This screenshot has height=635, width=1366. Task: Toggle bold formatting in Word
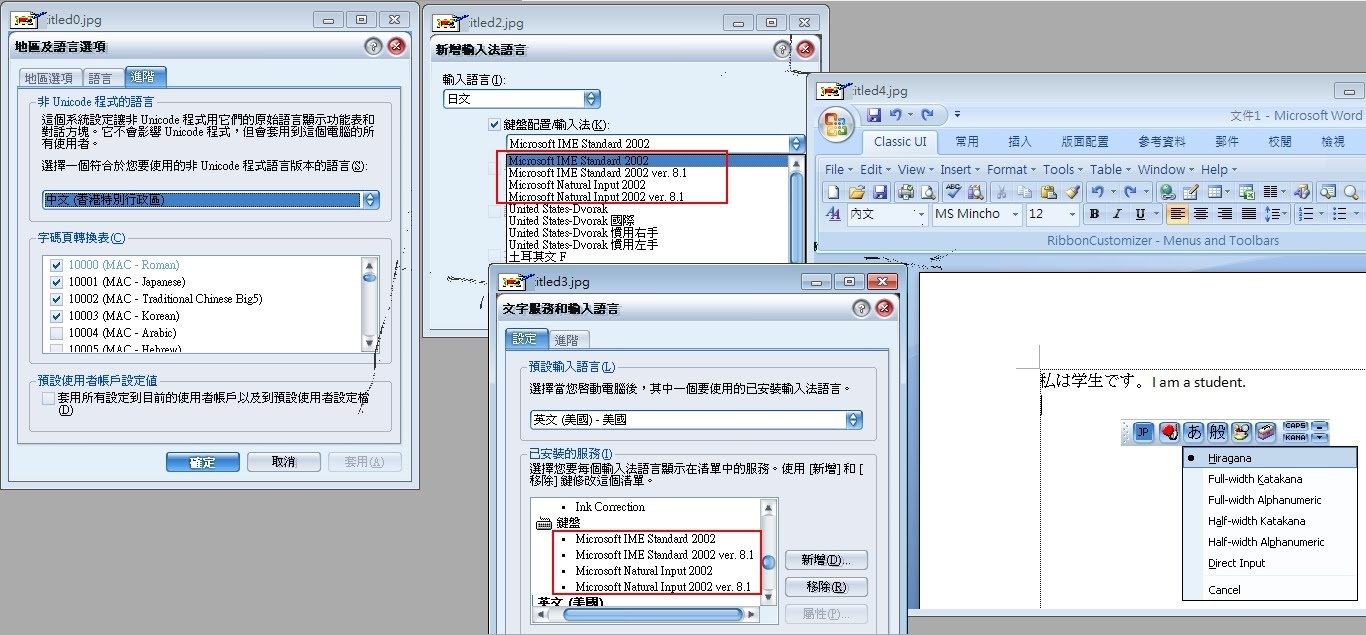click(x=1094, y=214)
